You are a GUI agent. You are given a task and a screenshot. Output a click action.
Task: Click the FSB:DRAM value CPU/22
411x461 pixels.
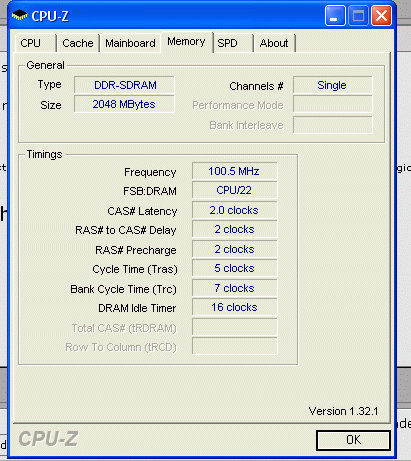tap(234, 190)
